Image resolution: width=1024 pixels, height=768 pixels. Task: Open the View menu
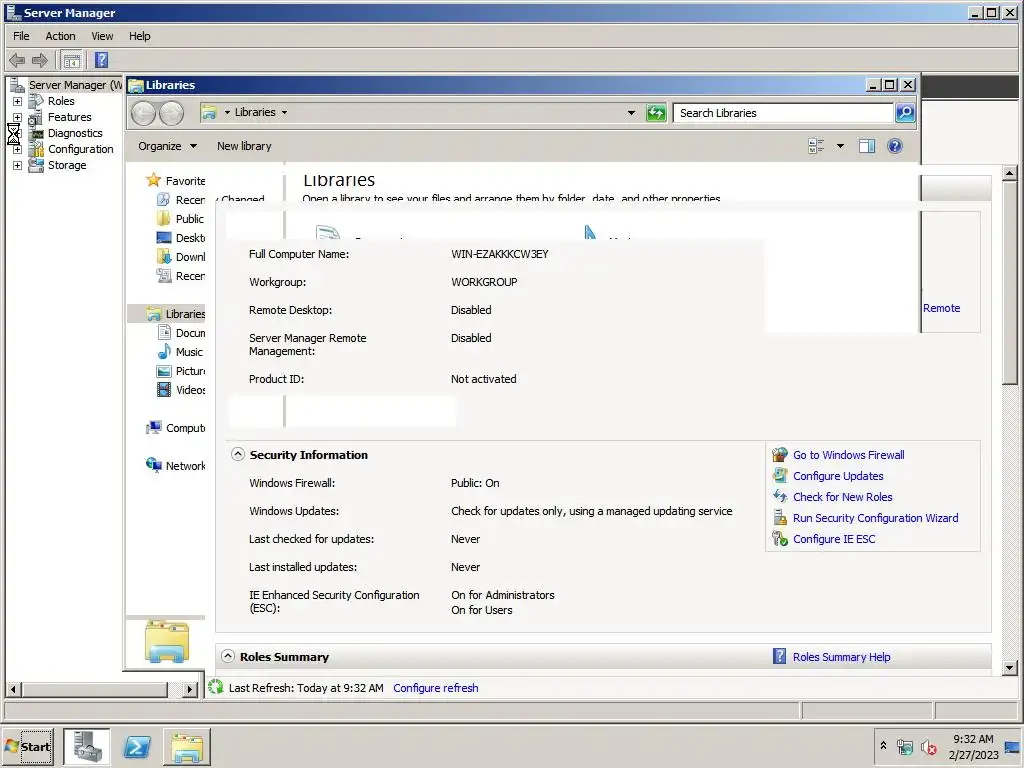click(x=102, y=36)
